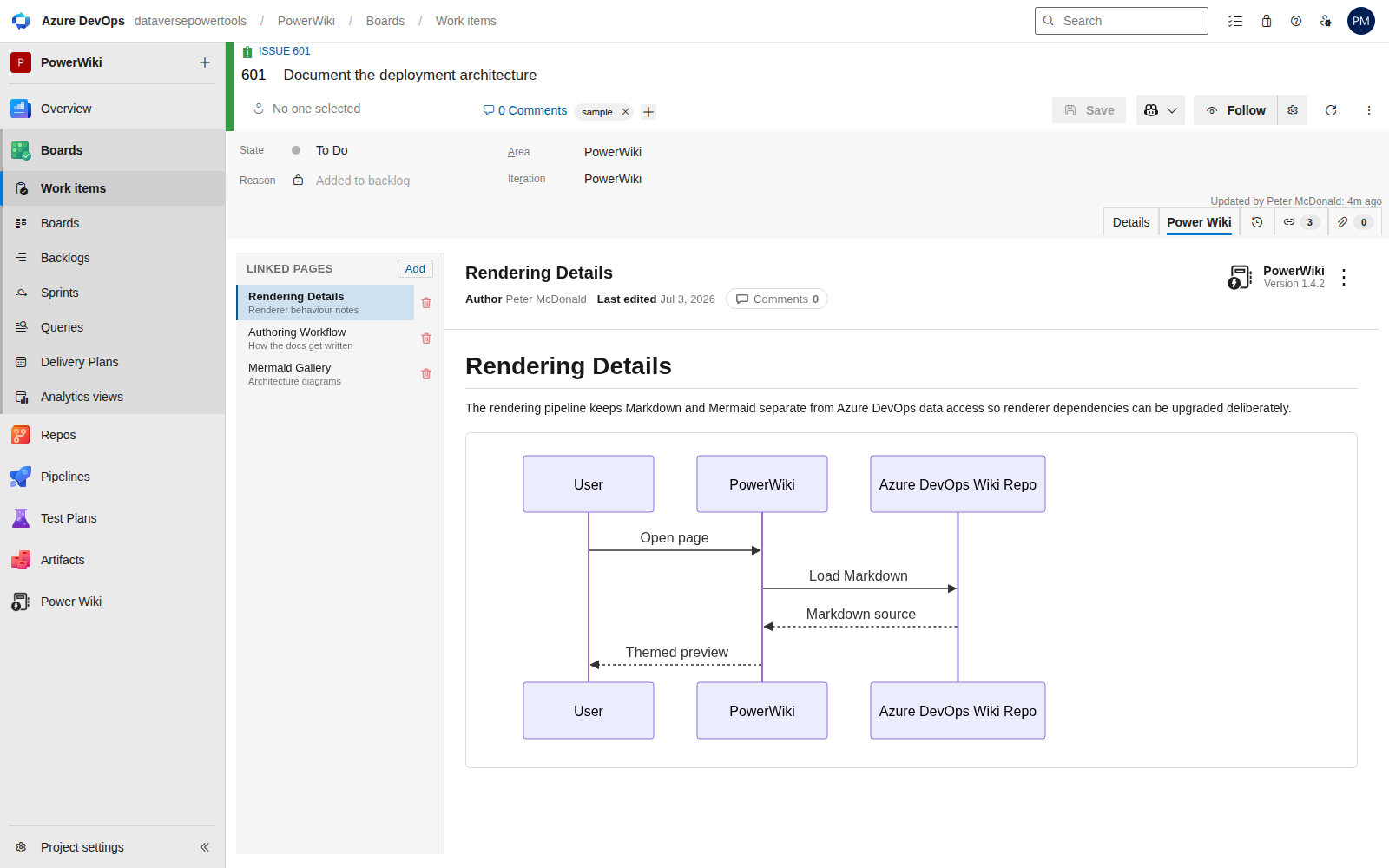Select the Power Wiki tab
The height and width of the screenshot is (868, 1389).
[x=1199, y=222]
